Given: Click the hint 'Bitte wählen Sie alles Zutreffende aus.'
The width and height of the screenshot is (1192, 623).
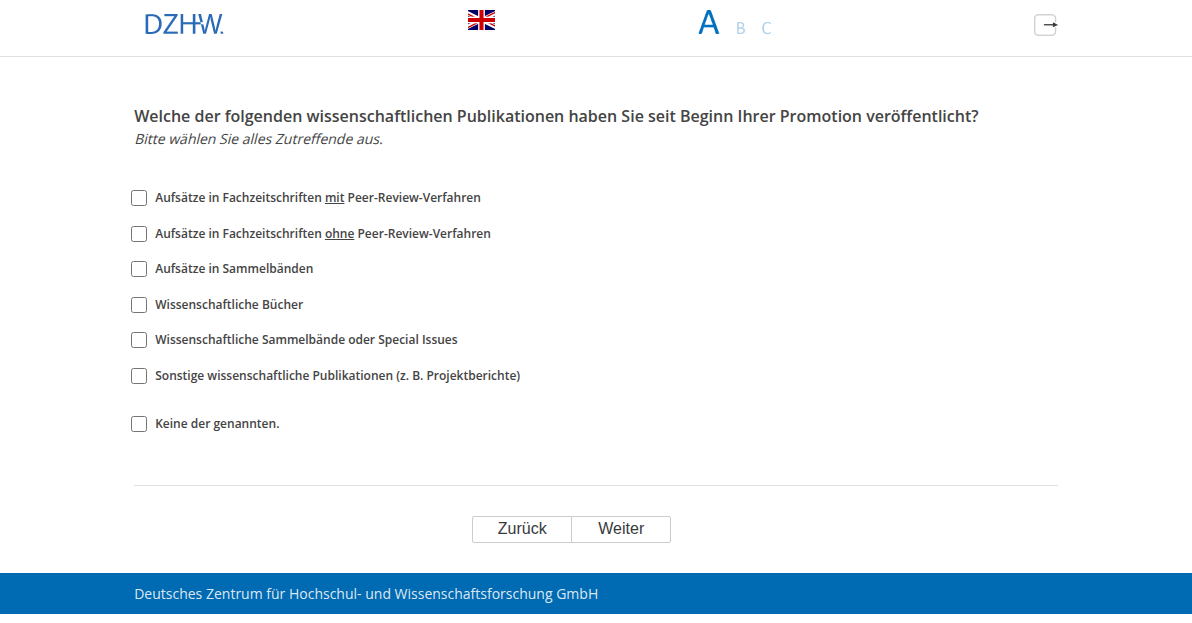Looking at the screenshot, I should tap(258, 139).
